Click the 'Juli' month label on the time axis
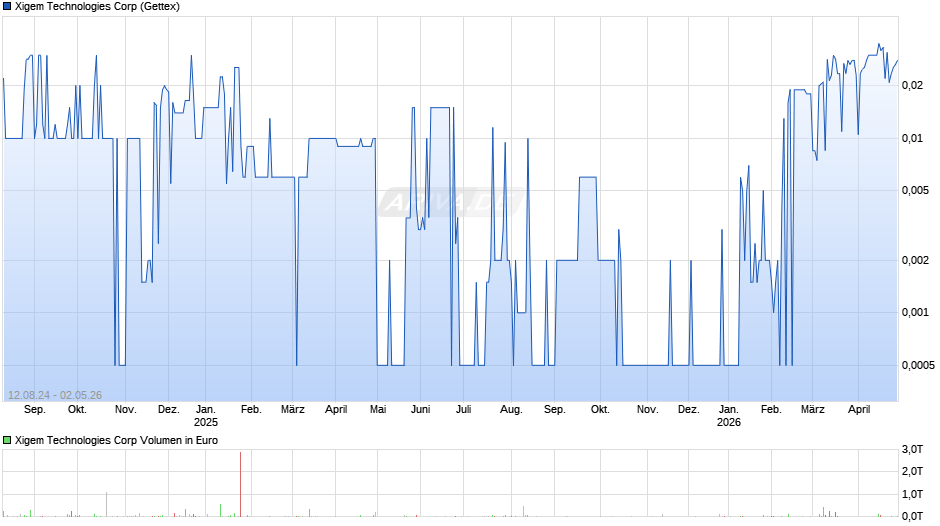Image resolution: width=940 pixels, height=526 pixels. [x=463, y=410]
